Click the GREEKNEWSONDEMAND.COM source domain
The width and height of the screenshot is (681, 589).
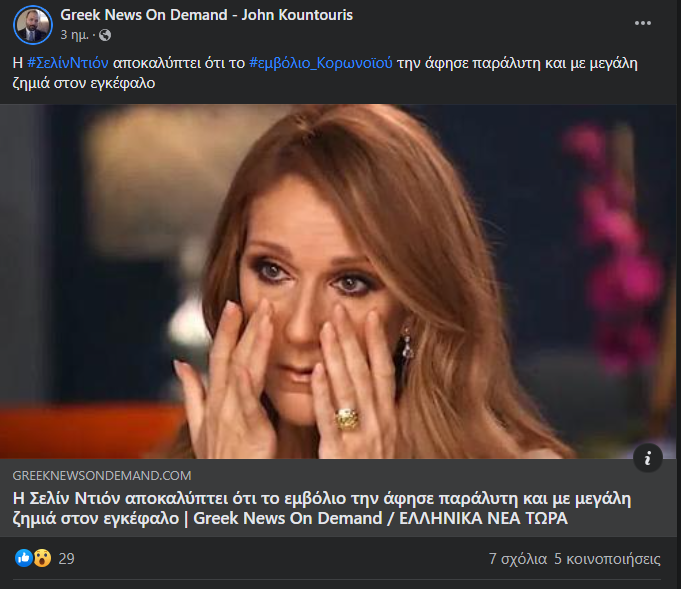(x=102, y=476)
